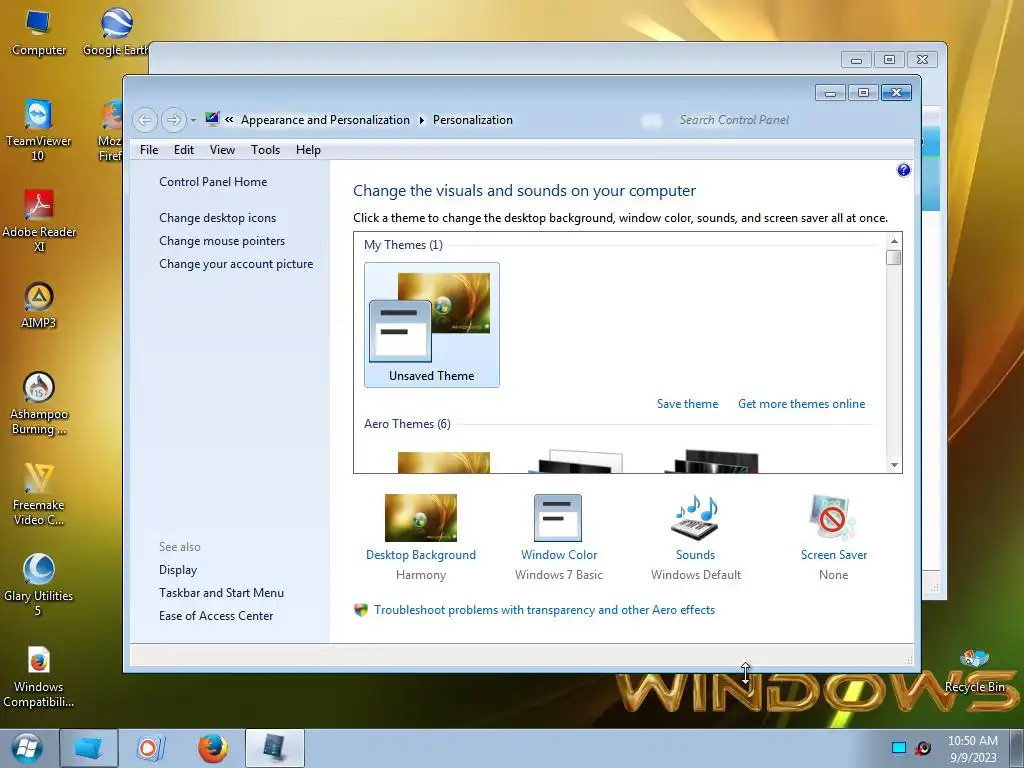Select Personalization taskbar window button
The width and height of the screenshot is (1024, 768).
tap(274, 748)
